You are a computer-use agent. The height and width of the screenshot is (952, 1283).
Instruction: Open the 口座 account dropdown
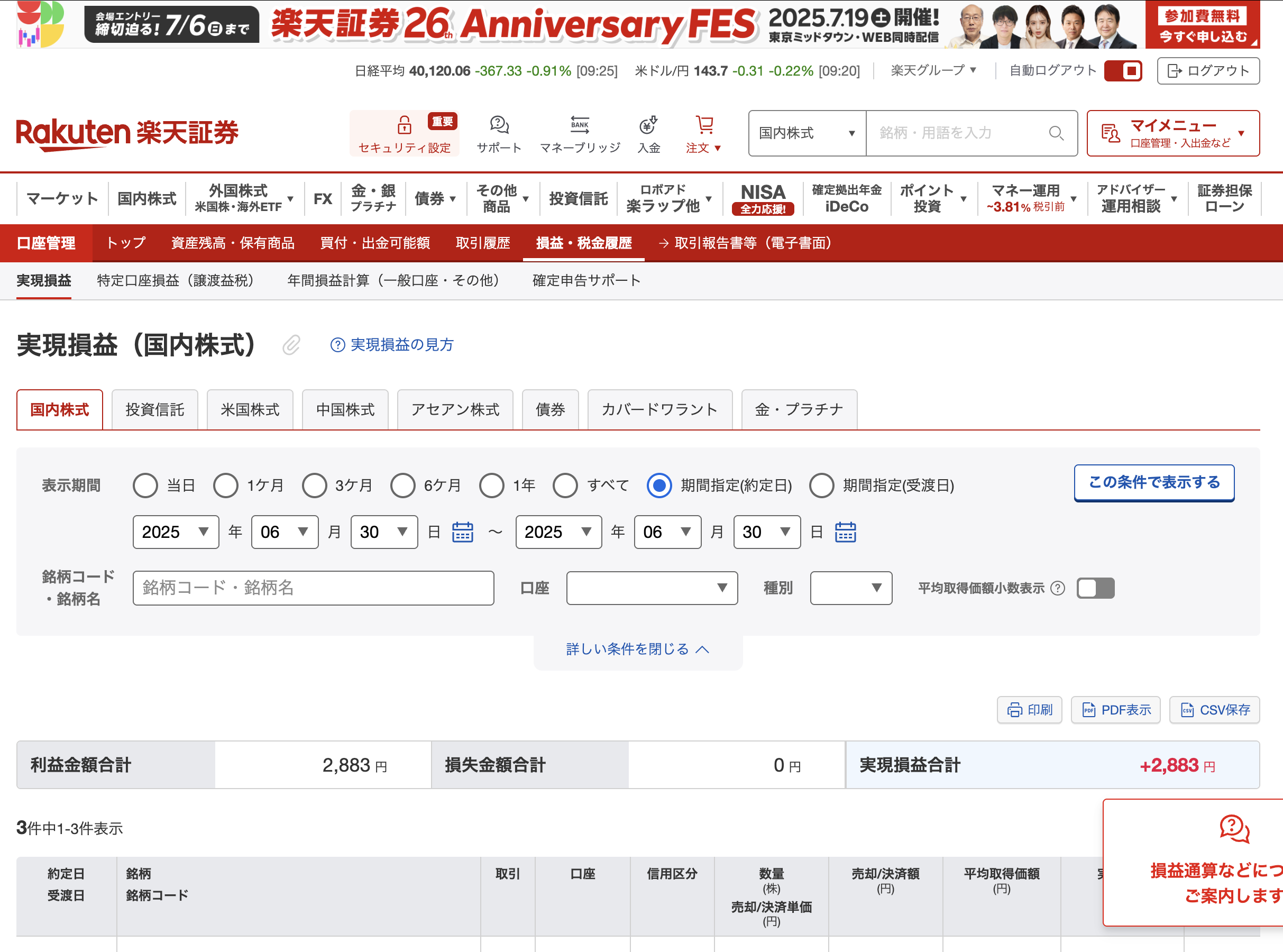click(x=652, y=588)
